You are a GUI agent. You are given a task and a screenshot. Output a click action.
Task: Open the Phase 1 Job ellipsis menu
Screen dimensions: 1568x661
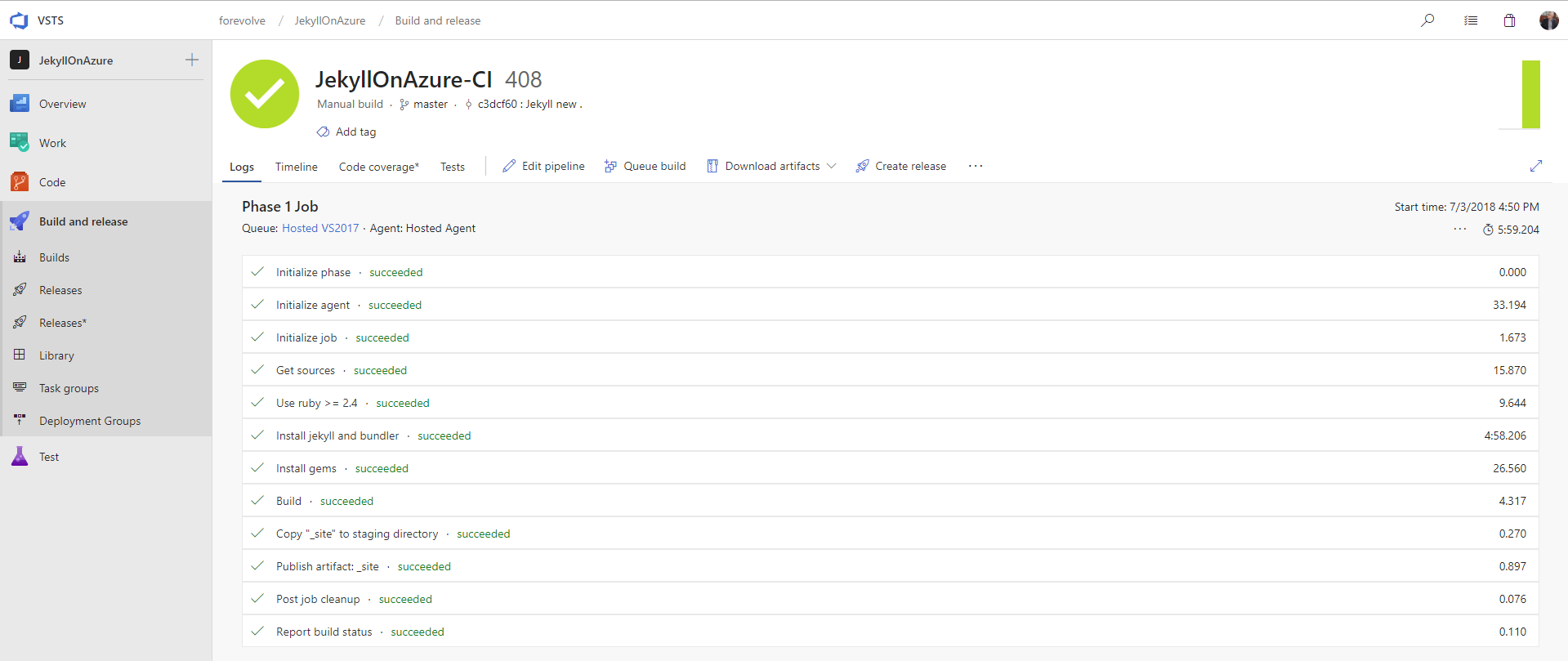click(1460, 229)
